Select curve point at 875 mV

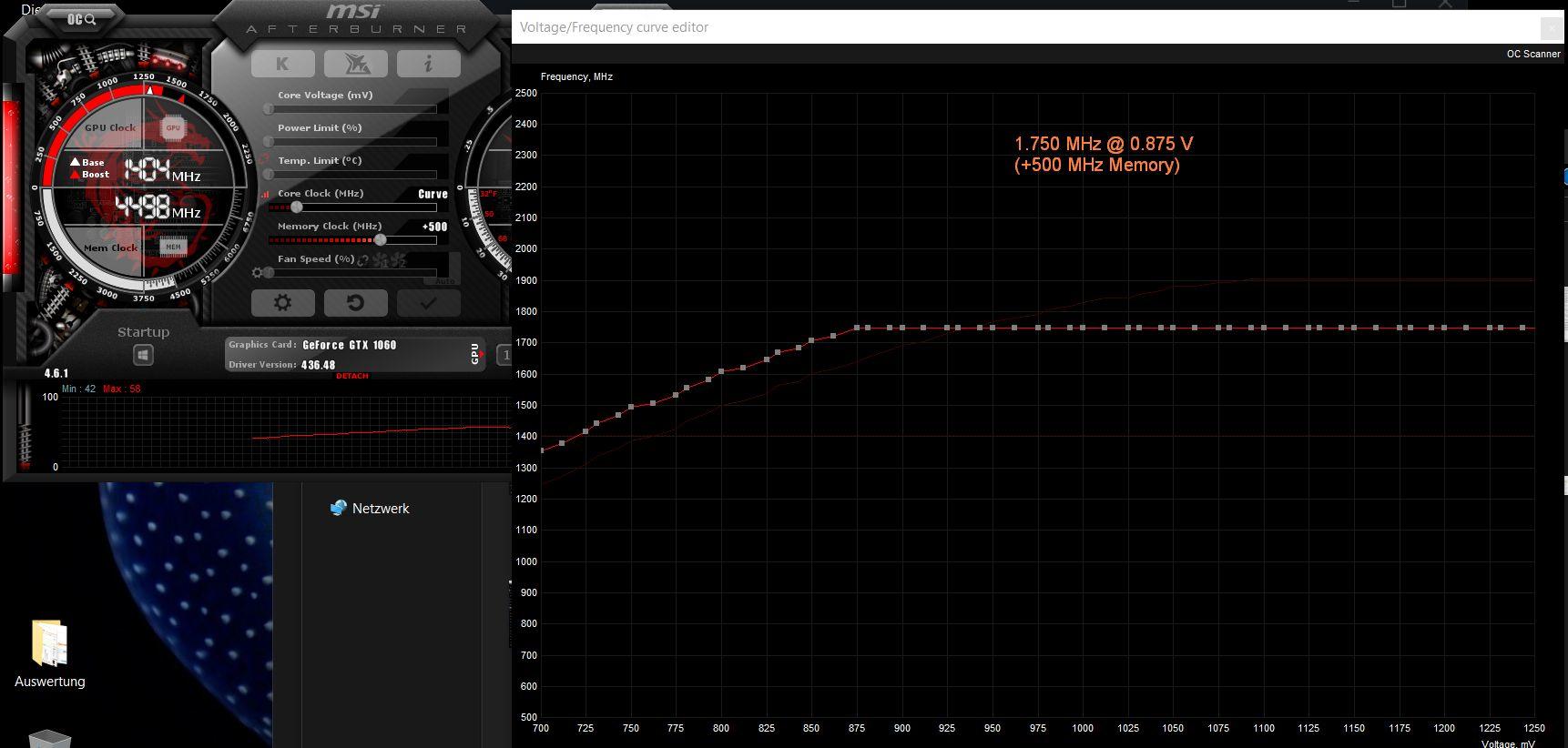click(857, 328)
